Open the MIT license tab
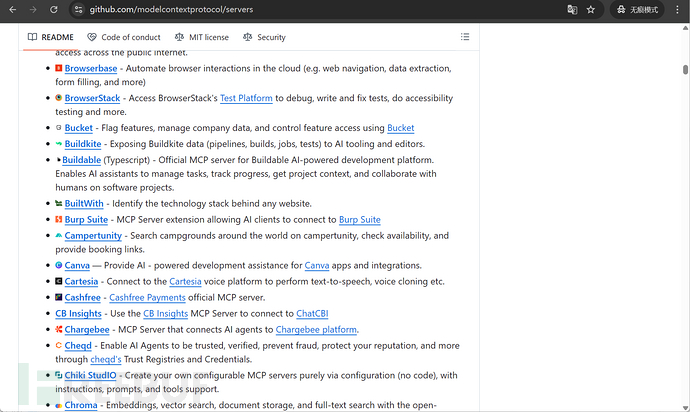The height and width of the screenshot is (412, 690). pos(202,37)
